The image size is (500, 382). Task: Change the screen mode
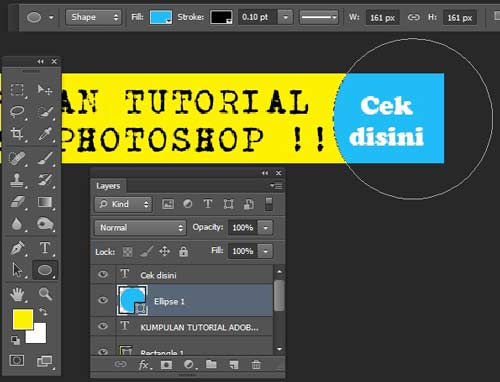pyautogui.click(x=44, y=361)
